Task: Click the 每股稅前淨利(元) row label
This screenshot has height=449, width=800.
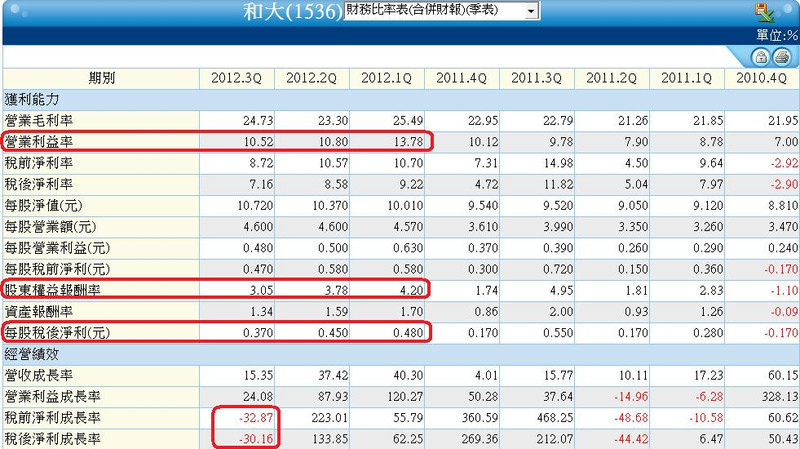Action: pos(57,269)
